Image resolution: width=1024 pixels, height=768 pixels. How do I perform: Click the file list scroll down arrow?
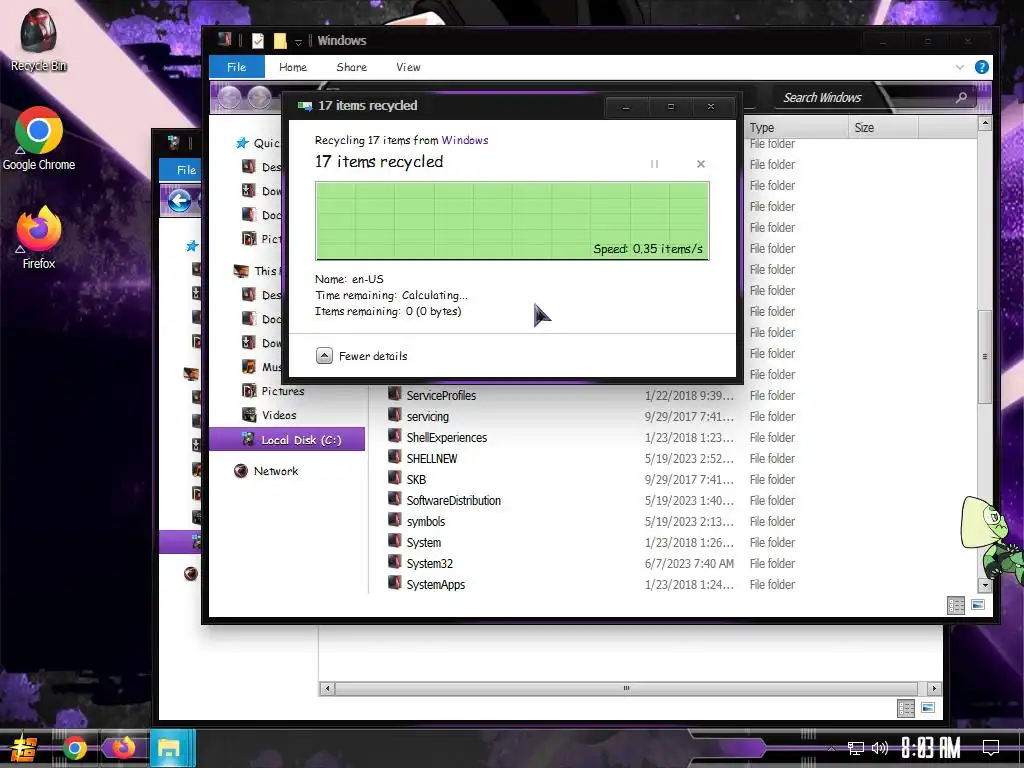[x=985, y=586]
